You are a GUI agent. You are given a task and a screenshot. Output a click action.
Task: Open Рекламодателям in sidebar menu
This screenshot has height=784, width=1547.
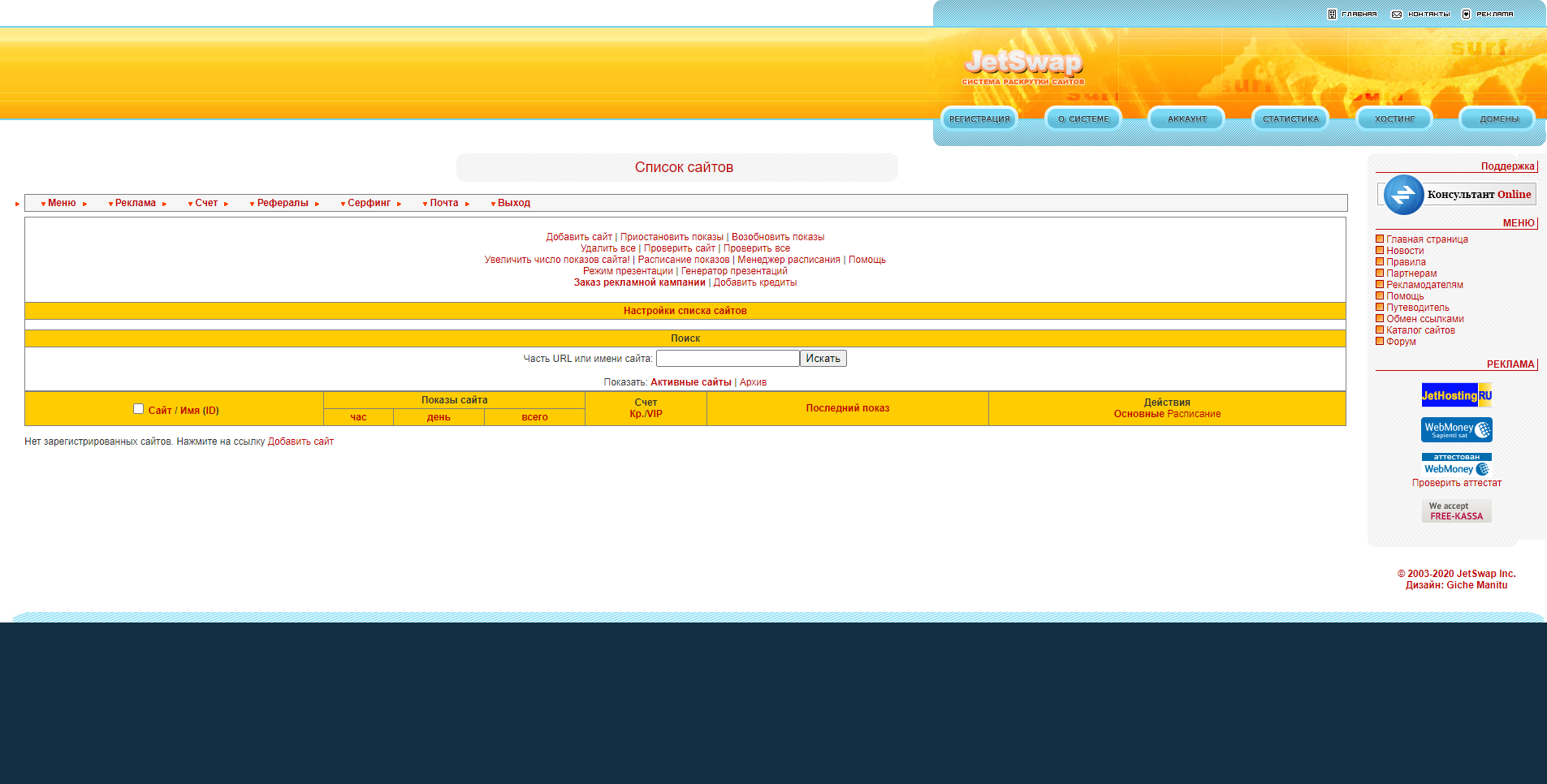[x=1424, y=285]
